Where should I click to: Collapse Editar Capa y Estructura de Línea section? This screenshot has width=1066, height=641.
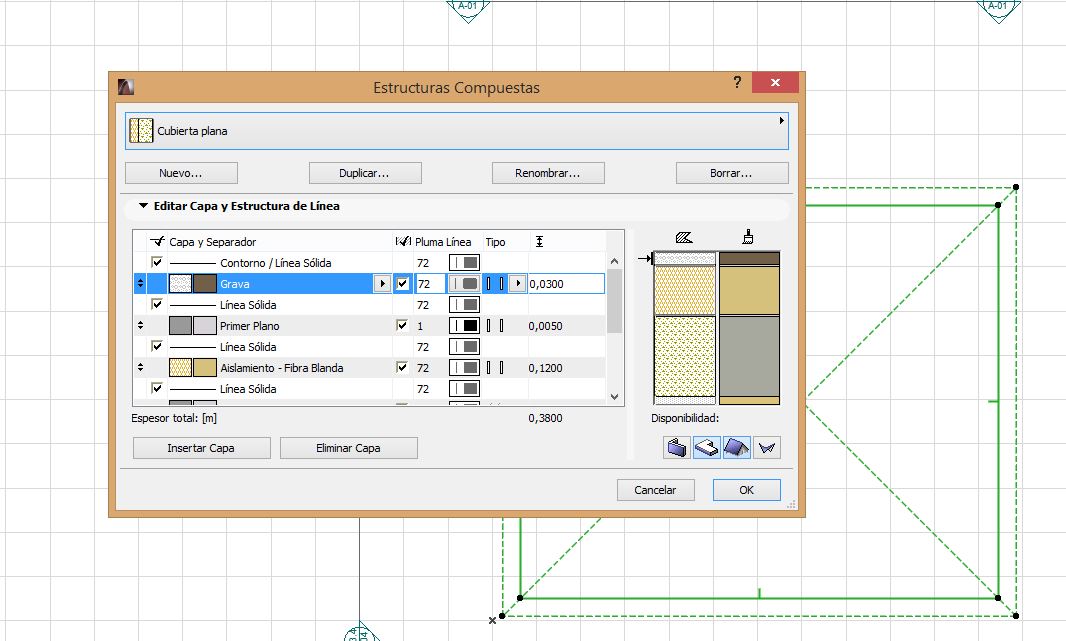143,207
